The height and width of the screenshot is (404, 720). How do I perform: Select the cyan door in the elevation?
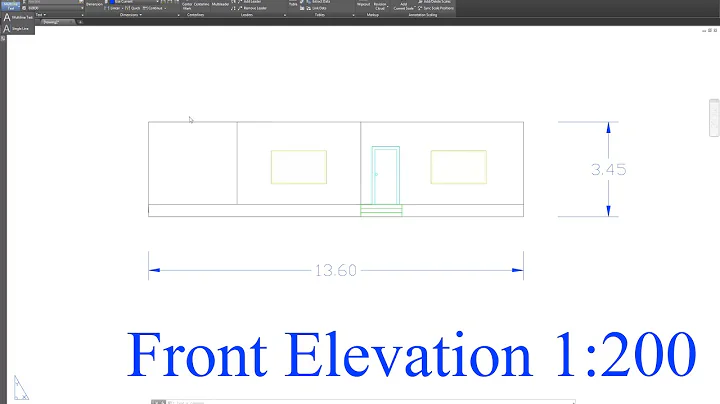pos(386,175)
